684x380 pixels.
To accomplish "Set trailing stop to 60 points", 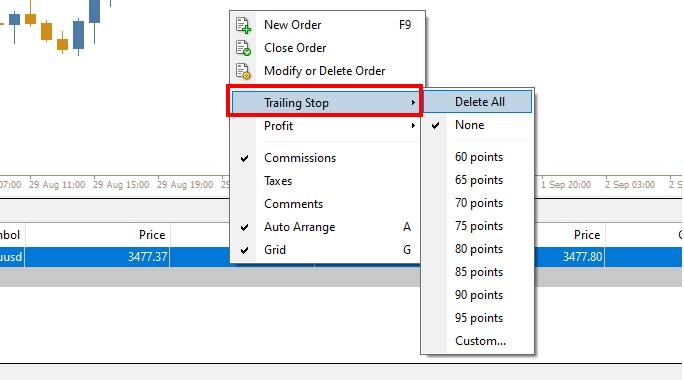I will pos(478,157).
